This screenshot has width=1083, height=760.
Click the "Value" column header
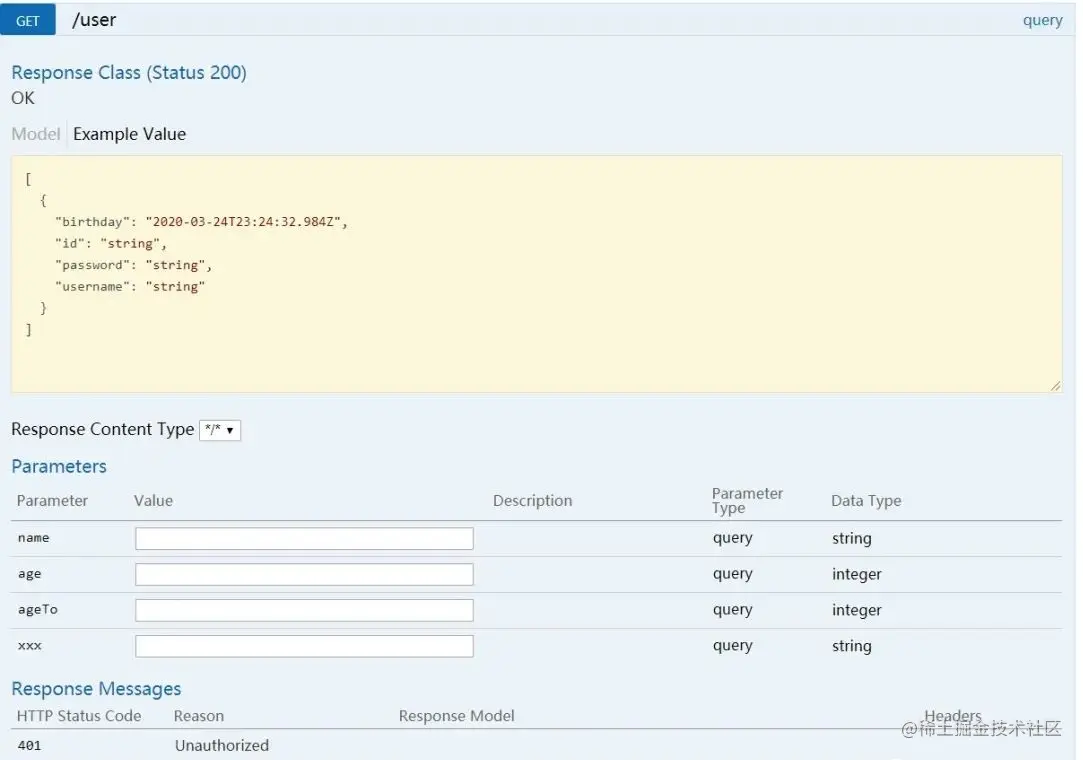point(153,501)
